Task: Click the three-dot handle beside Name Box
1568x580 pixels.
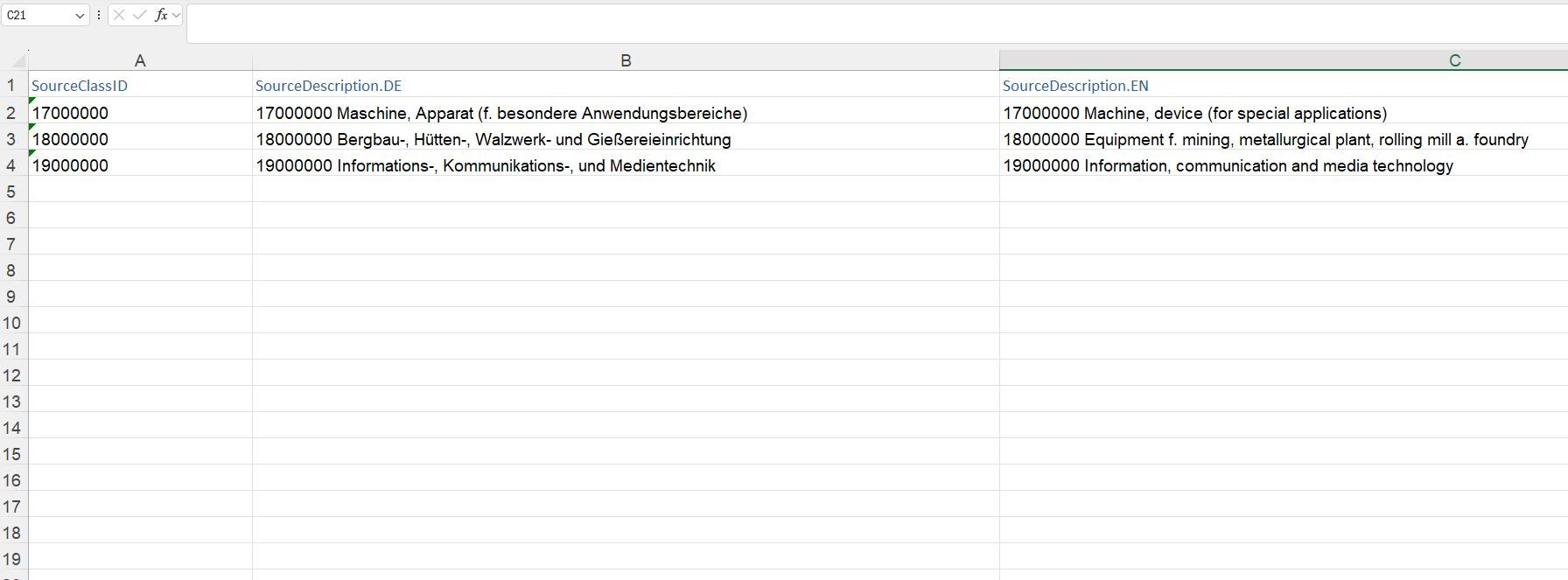Action: 99,15
